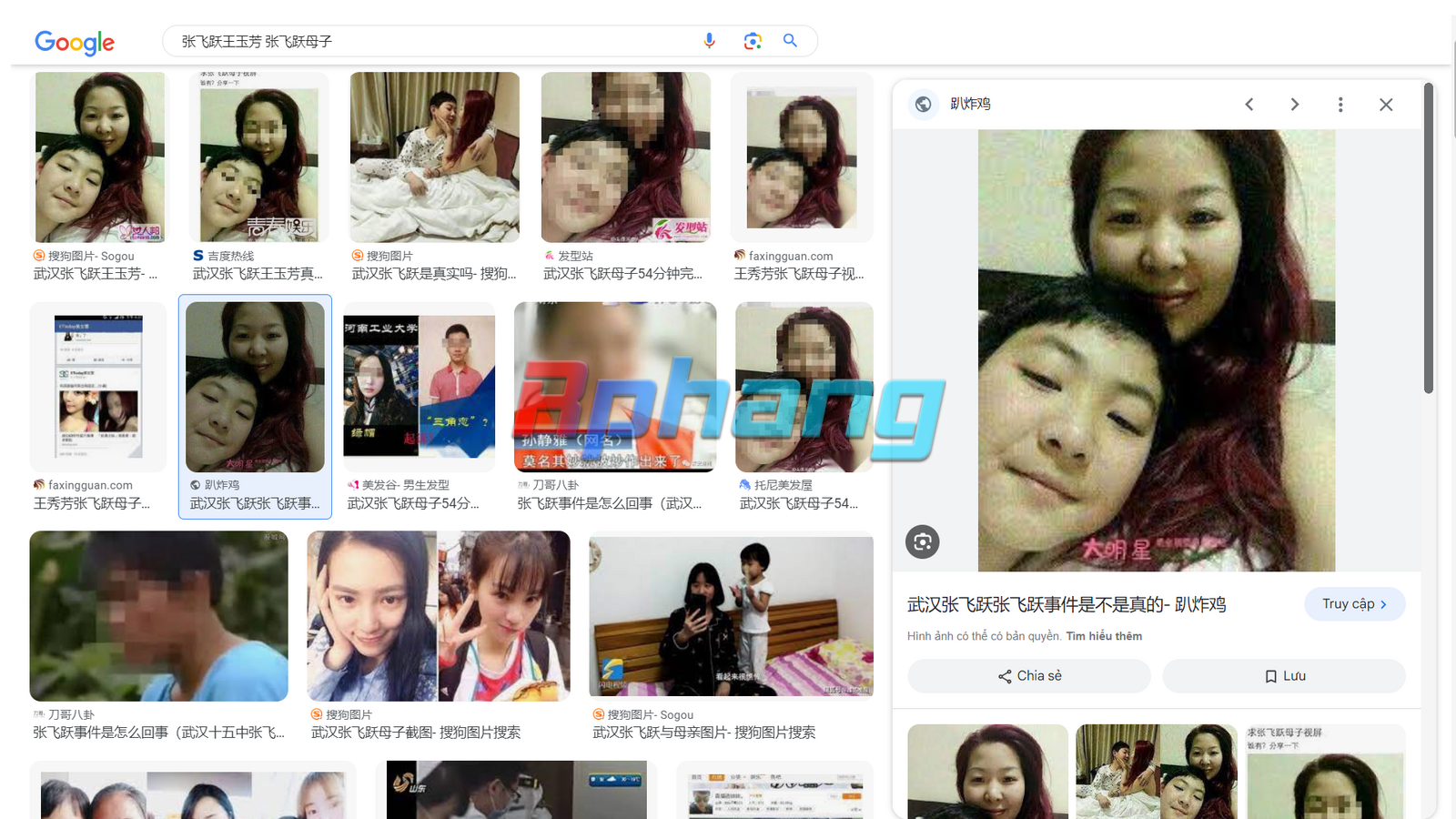Open the 河南工业大学 thumbnail
This screenshot has height=819, width=1456.
420,387
